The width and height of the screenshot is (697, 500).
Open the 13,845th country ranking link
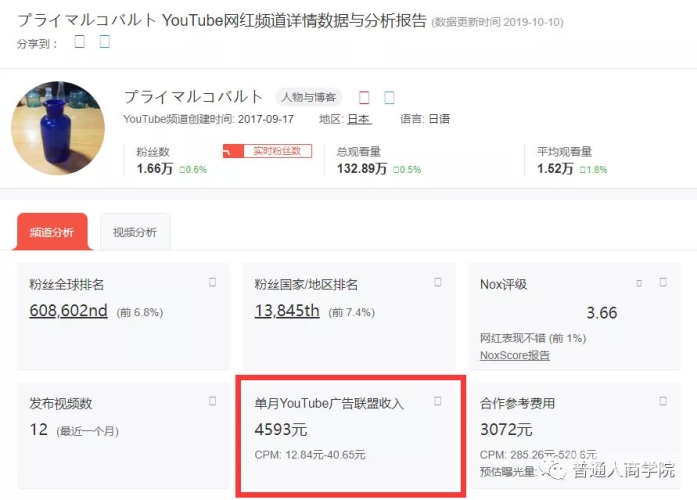pyautogui.click(x=287, y=310)
